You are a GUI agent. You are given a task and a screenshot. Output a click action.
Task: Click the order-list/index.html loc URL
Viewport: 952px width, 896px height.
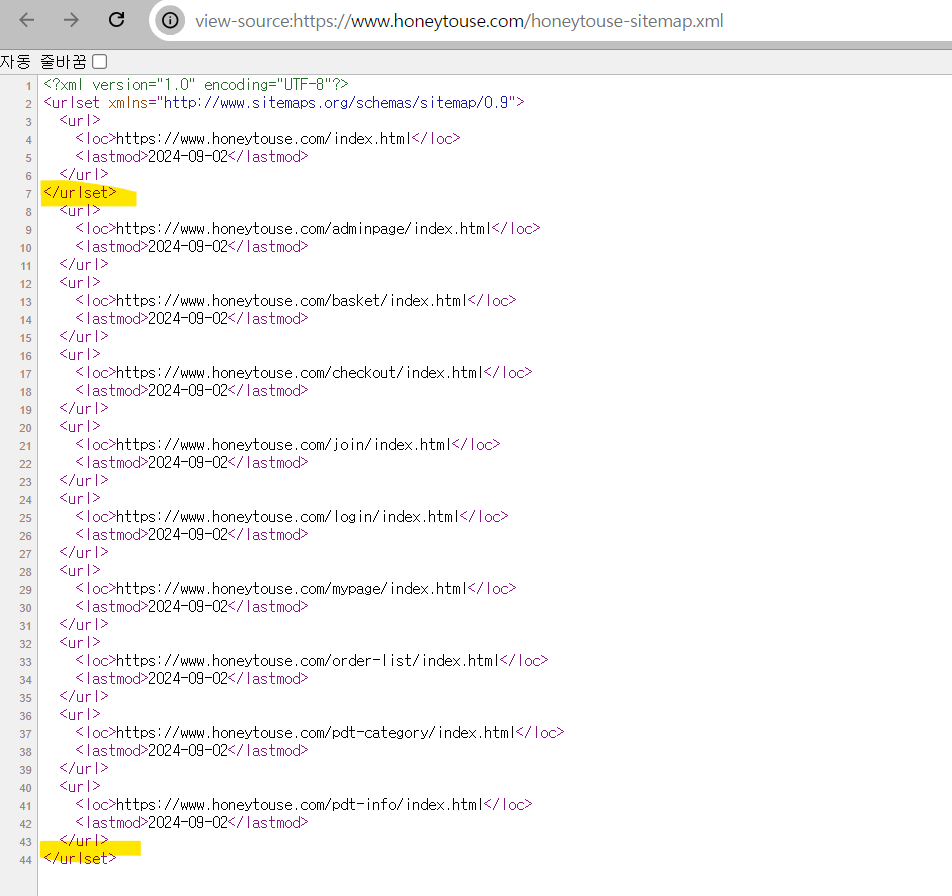307,660
